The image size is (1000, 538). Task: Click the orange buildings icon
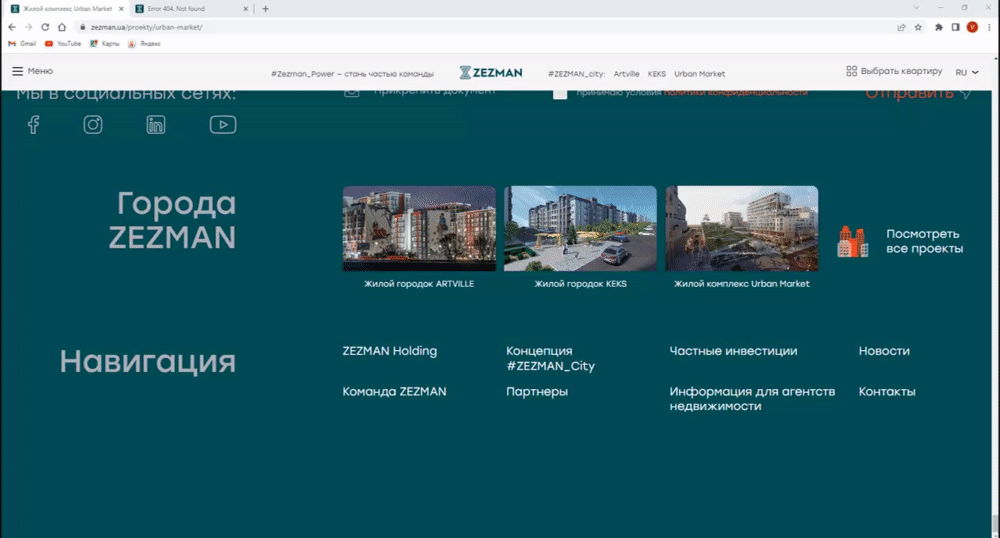[x=853, y=242]
